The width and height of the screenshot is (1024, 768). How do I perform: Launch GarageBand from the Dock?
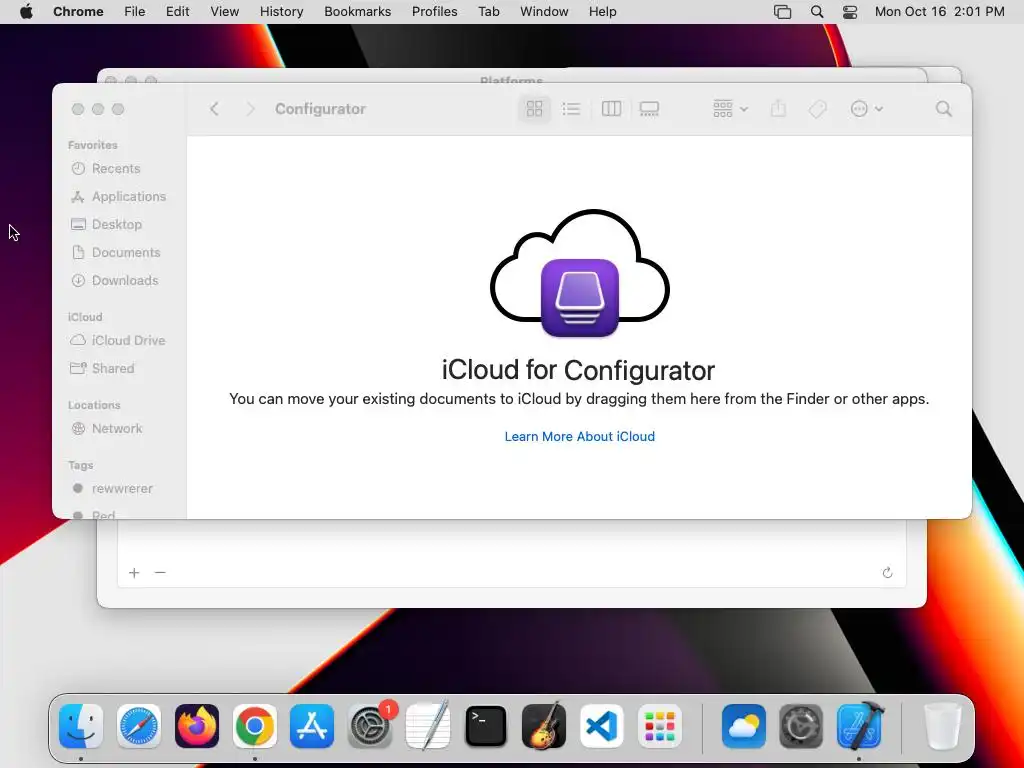click(x=544, y=726)
